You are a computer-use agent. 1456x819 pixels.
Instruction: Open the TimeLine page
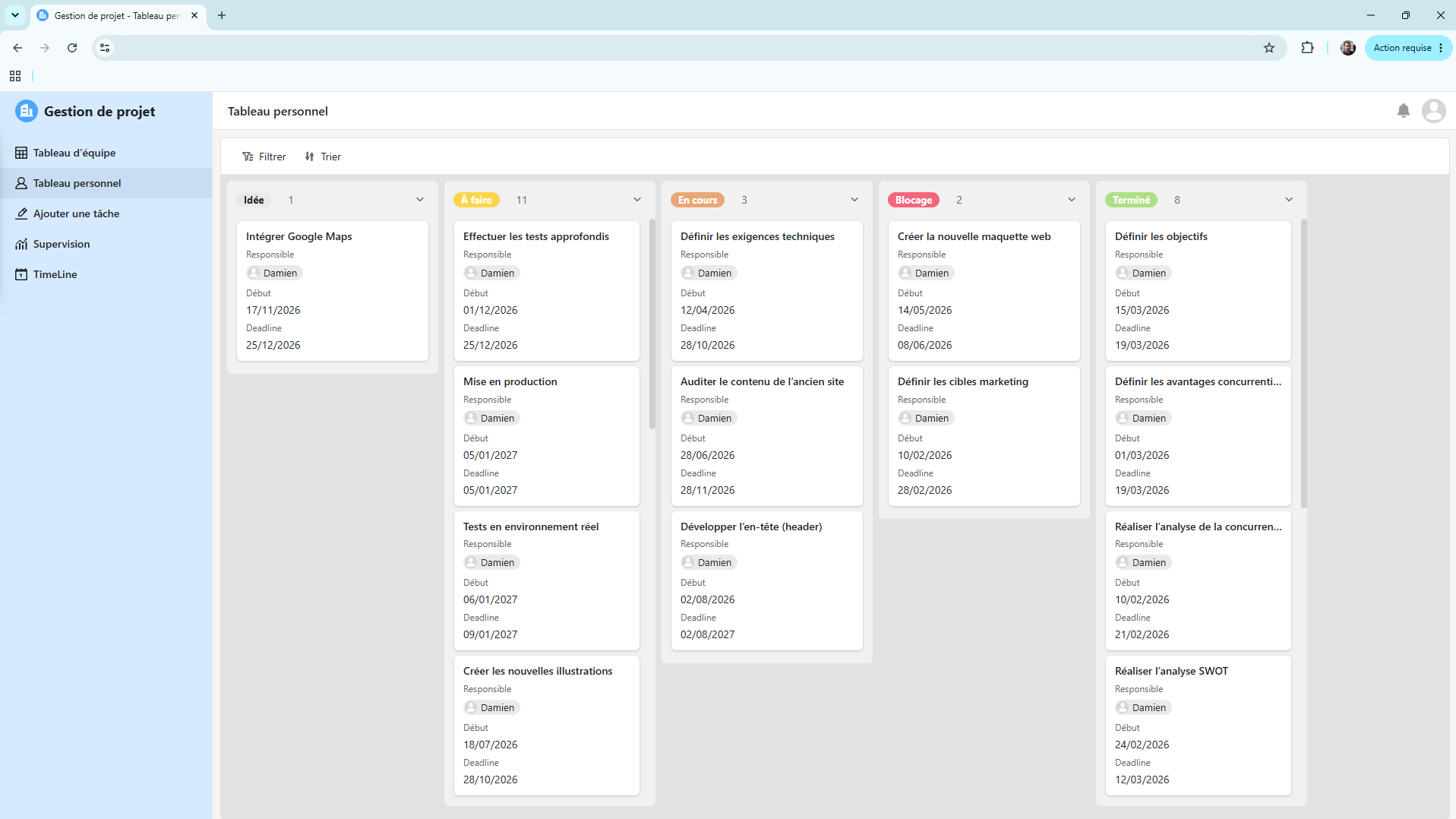(106, 274)
